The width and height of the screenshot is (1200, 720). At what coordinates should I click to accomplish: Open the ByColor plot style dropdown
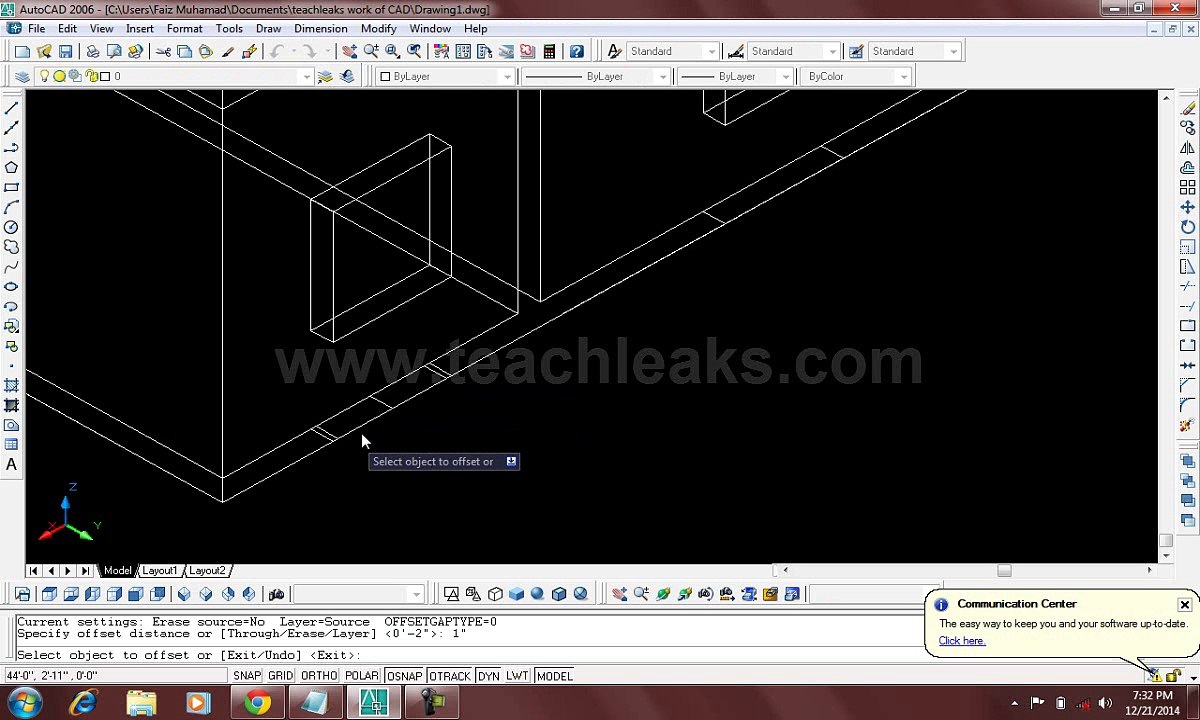click(x=855, y=76)
